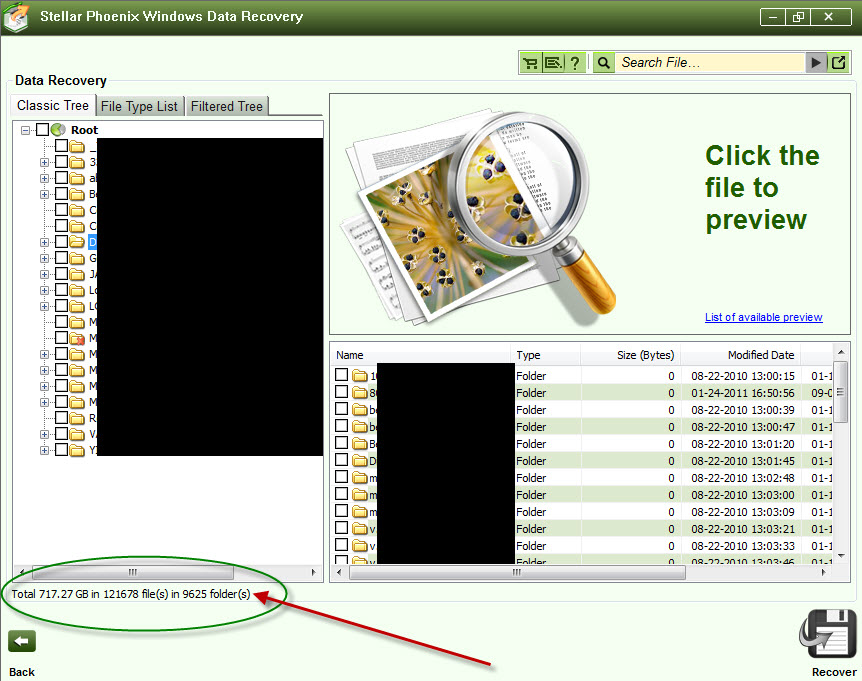Check the Root checkbox in the tree

click(42, 130)
